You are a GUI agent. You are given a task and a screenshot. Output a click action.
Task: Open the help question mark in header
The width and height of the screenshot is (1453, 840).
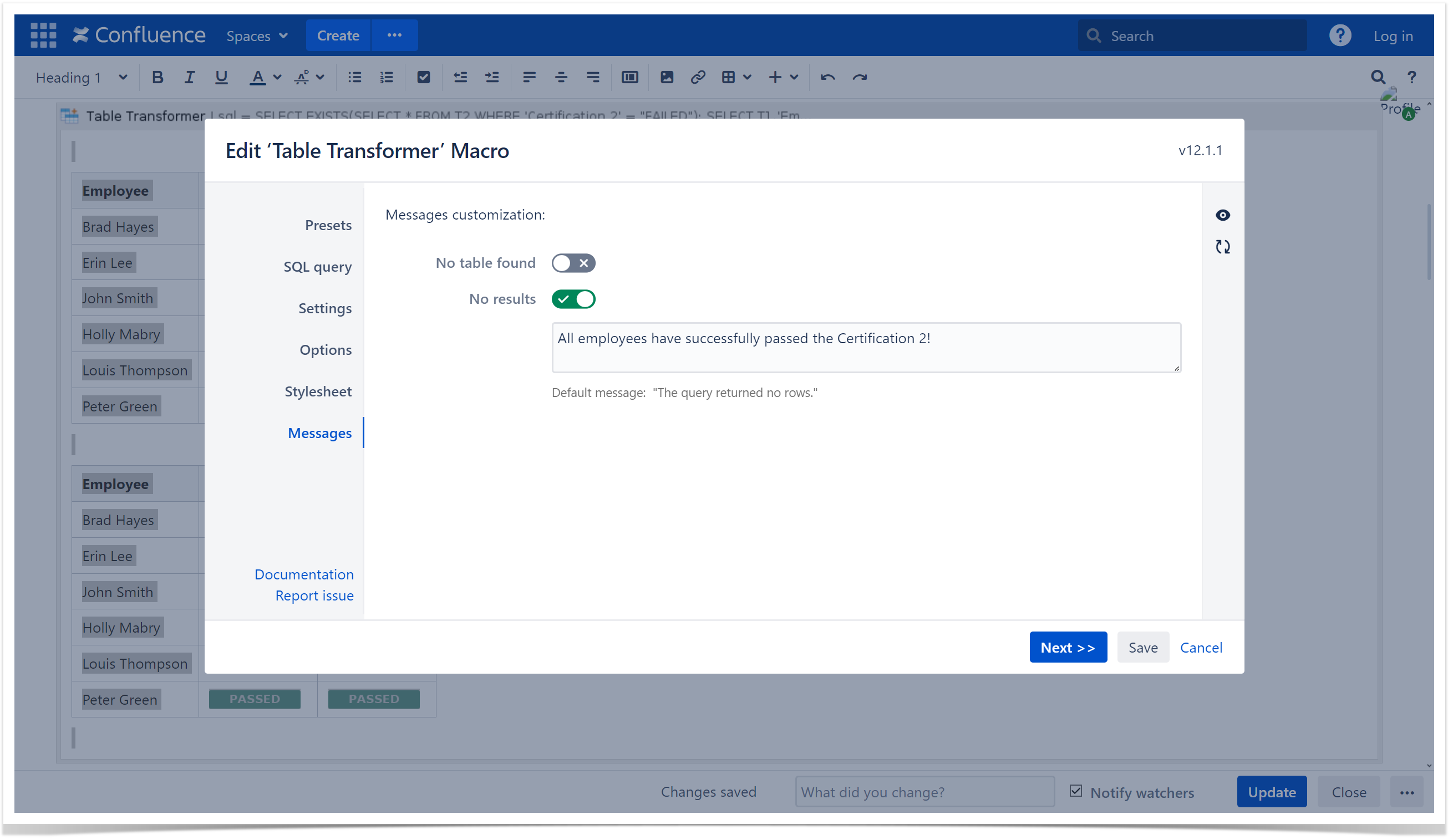1339,35
